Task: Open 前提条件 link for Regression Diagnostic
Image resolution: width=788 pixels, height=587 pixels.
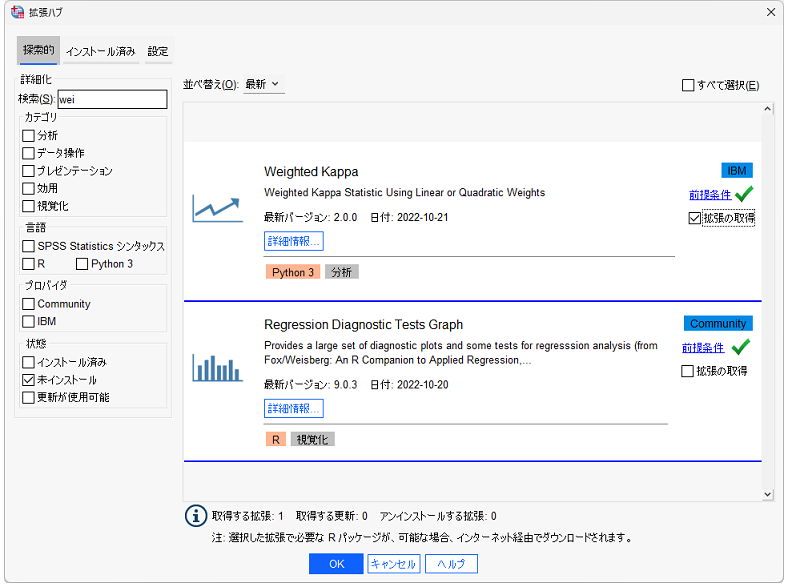Action: pyautogui.click(x=703, y=348)
